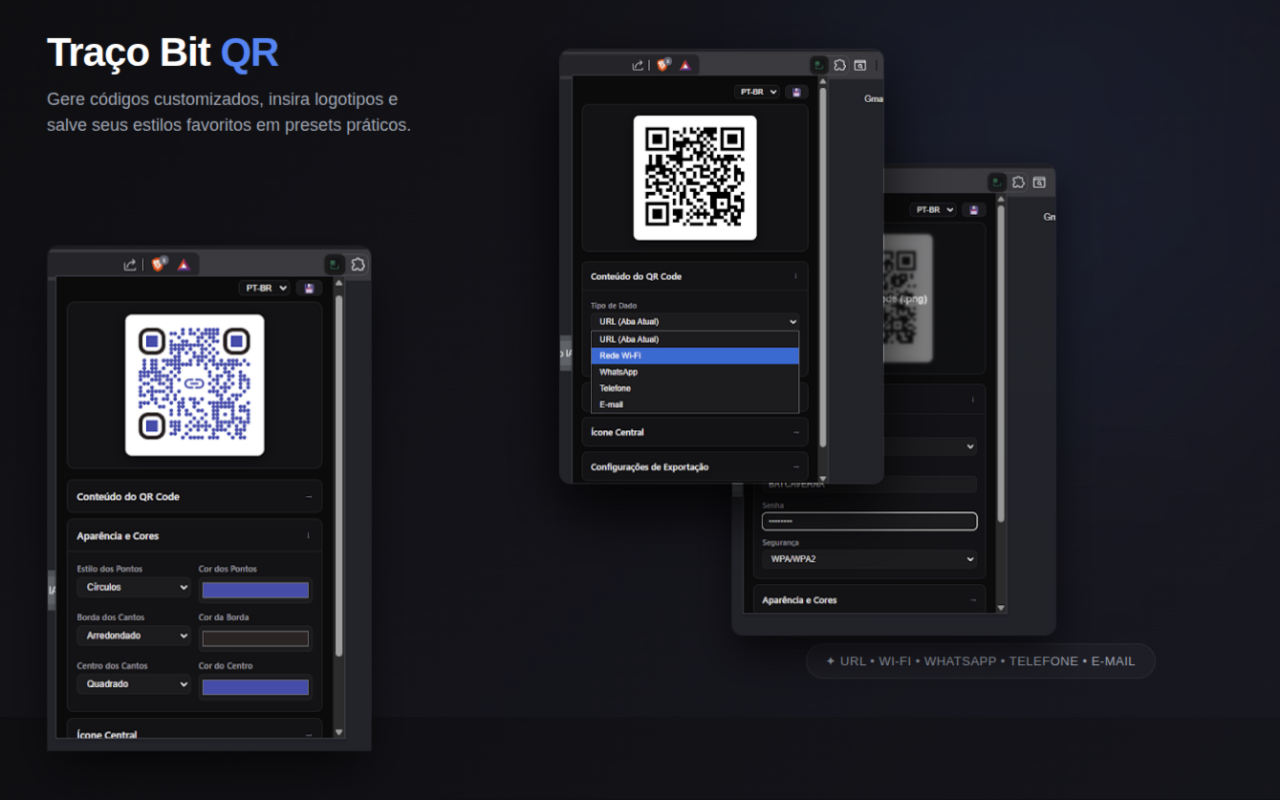Click scroll up arrow in left window

339,283
